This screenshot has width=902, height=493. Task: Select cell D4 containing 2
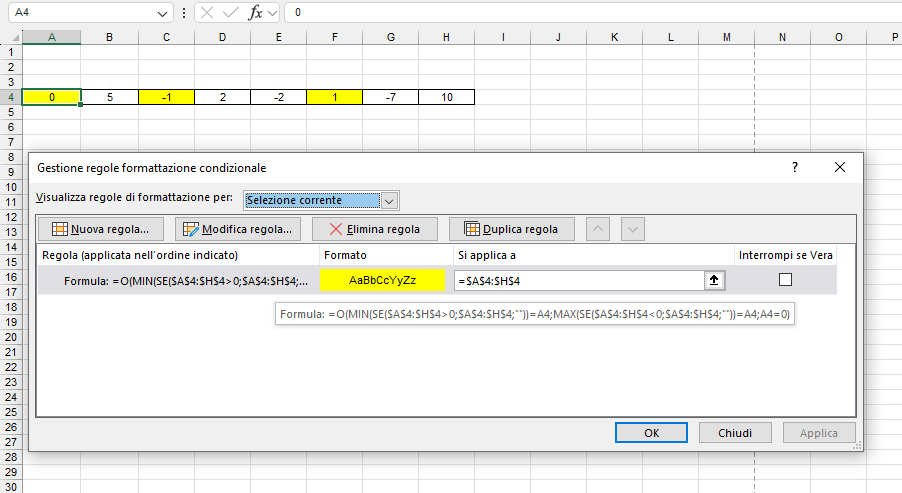coord(223,97)
